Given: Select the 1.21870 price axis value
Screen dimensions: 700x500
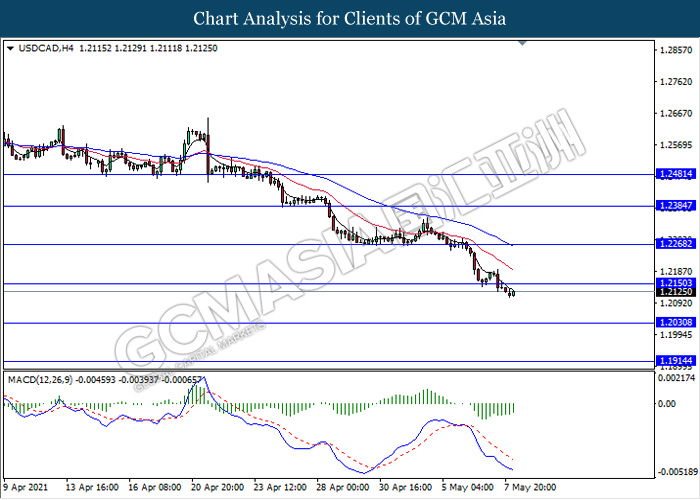Looking at the screenshot, I should 676,271.
